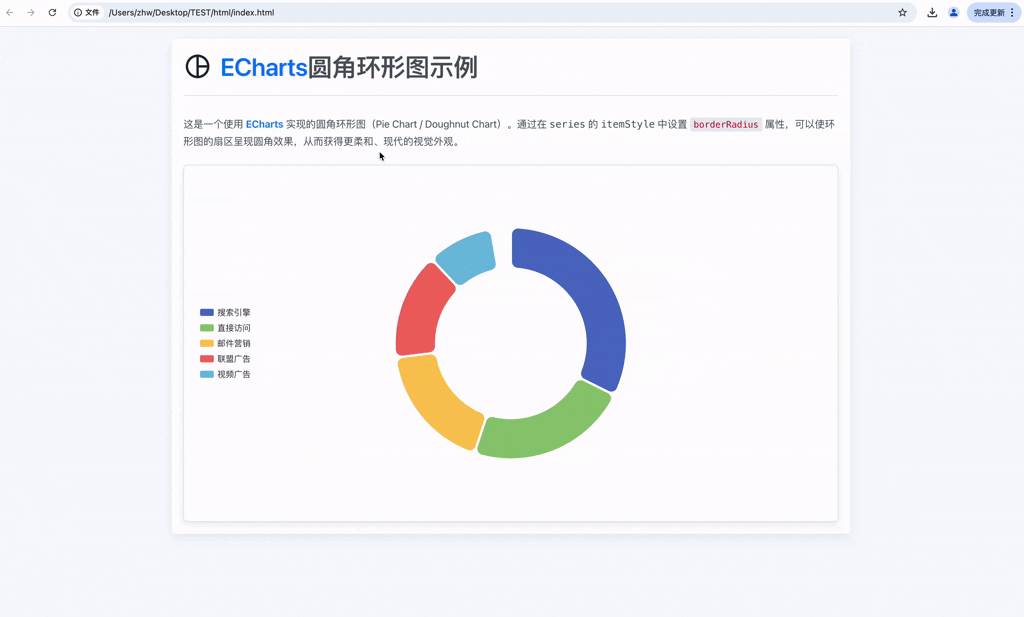1024x617 pixels.
Task: Click the forward navigation arrow
Action: coord(32,13)
